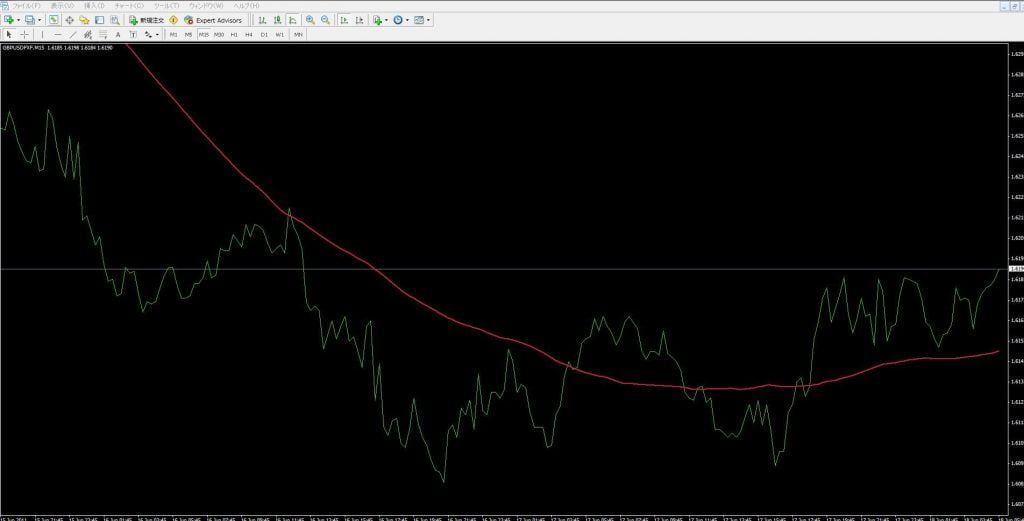Open the new chart dropdown arrow
This screenshot has width=1024, height=521.
pos(18,20)
